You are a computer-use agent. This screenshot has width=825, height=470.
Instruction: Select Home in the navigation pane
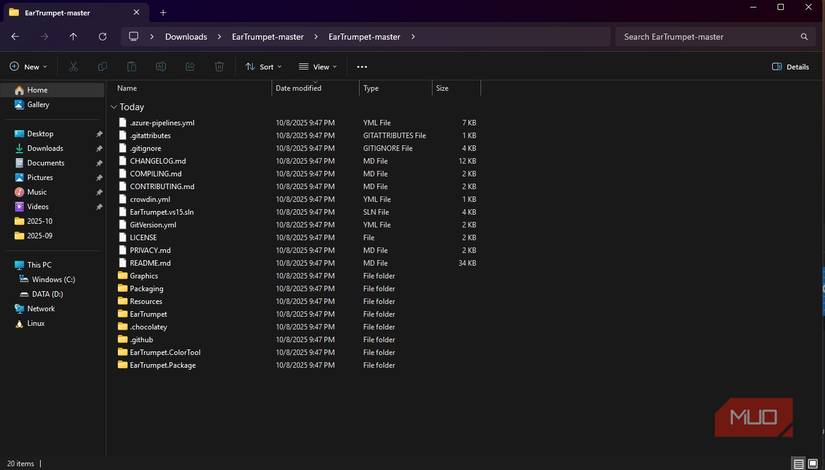[53, 90]
